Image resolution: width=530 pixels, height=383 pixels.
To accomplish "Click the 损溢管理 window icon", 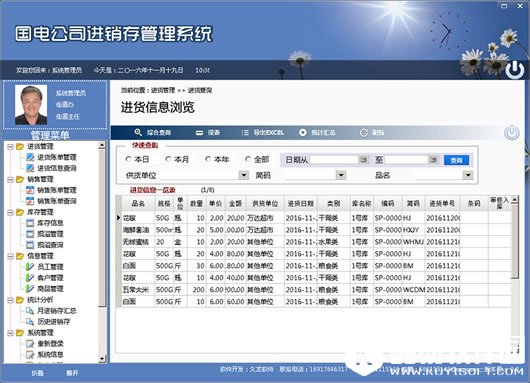I will (x=30, y=234).
